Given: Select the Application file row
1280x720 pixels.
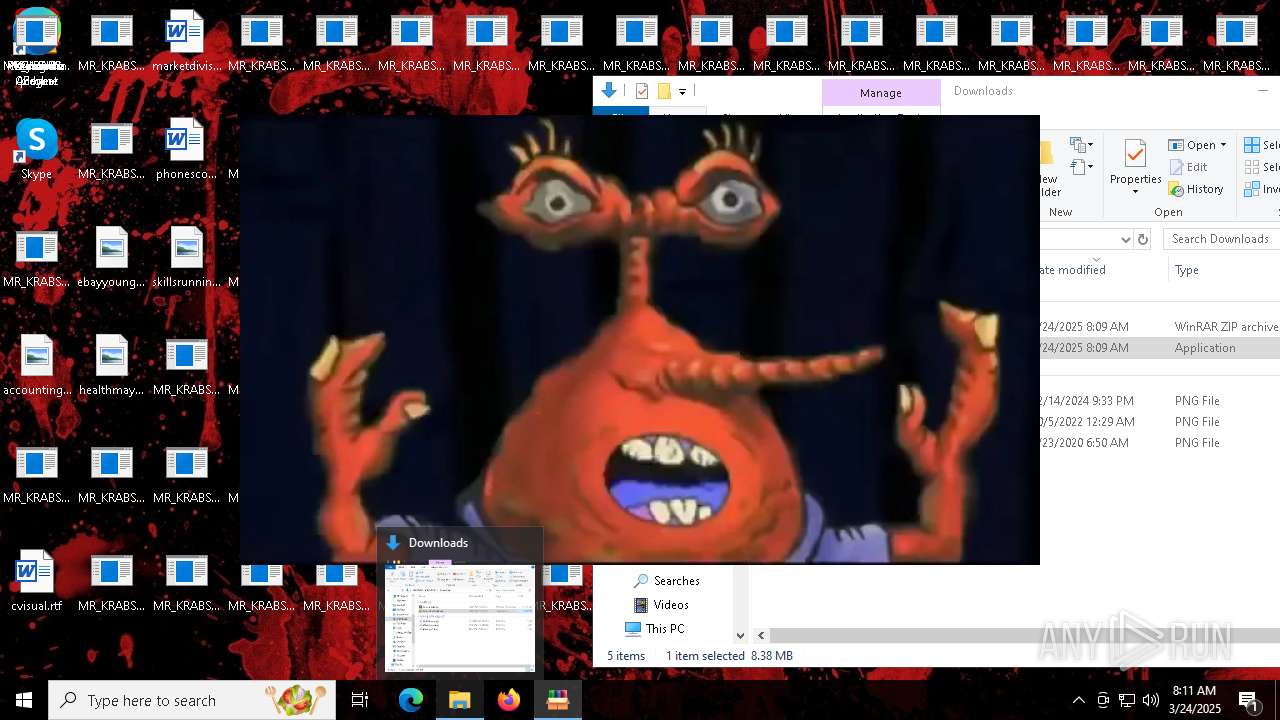Looking at the screenshot, I should [1160, 348].
